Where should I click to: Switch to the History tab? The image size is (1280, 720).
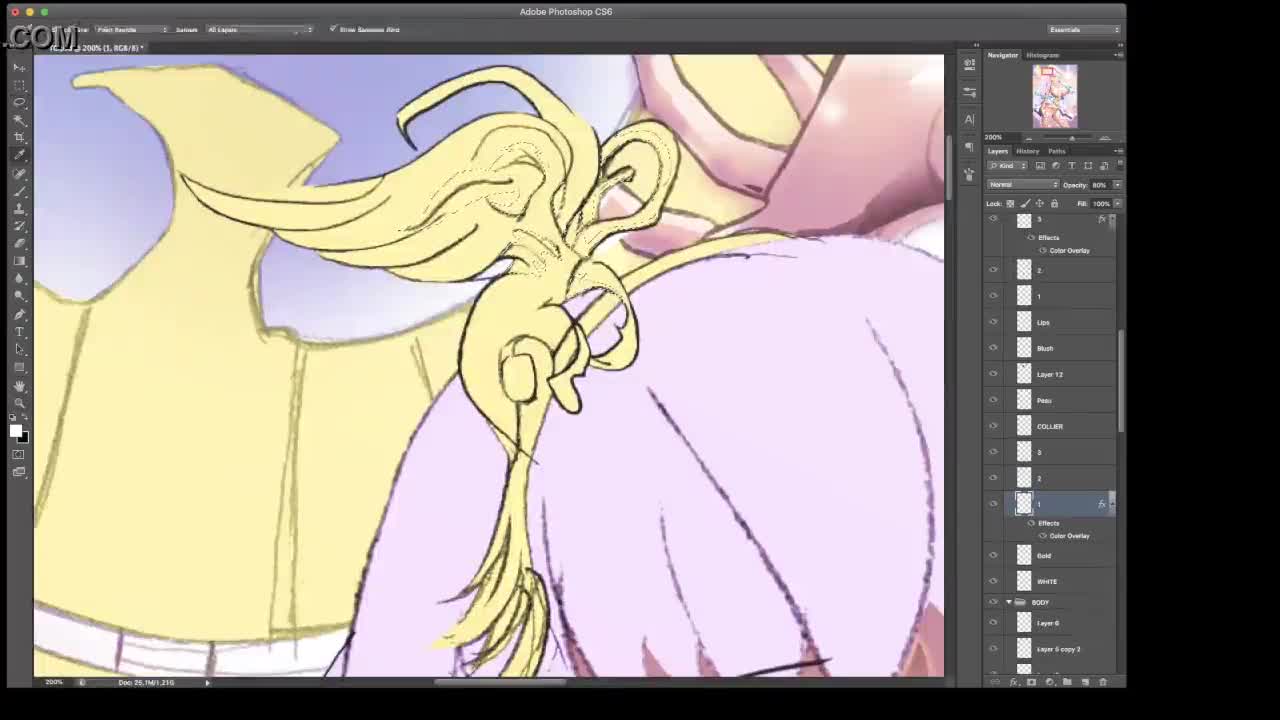point(1027,151)
